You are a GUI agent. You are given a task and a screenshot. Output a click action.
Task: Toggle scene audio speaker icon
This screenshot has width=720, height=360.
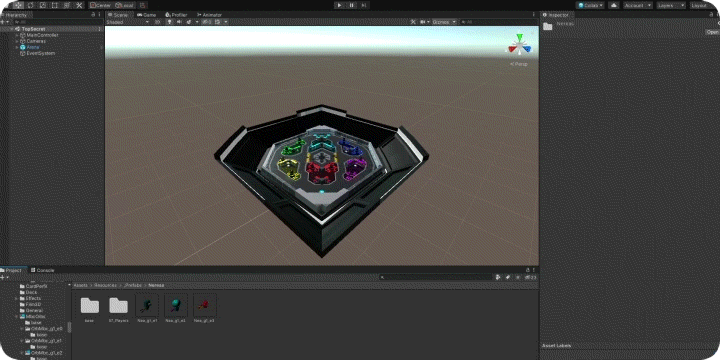tap(179, 22)
